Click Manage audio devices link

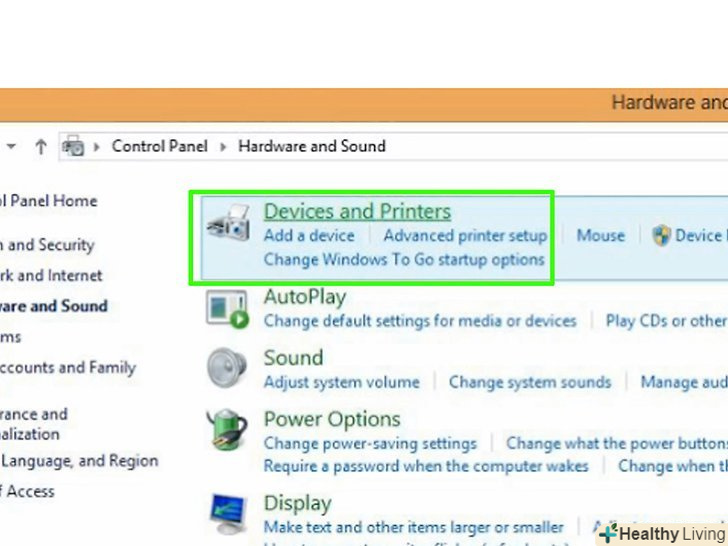(x=684, y=382)
